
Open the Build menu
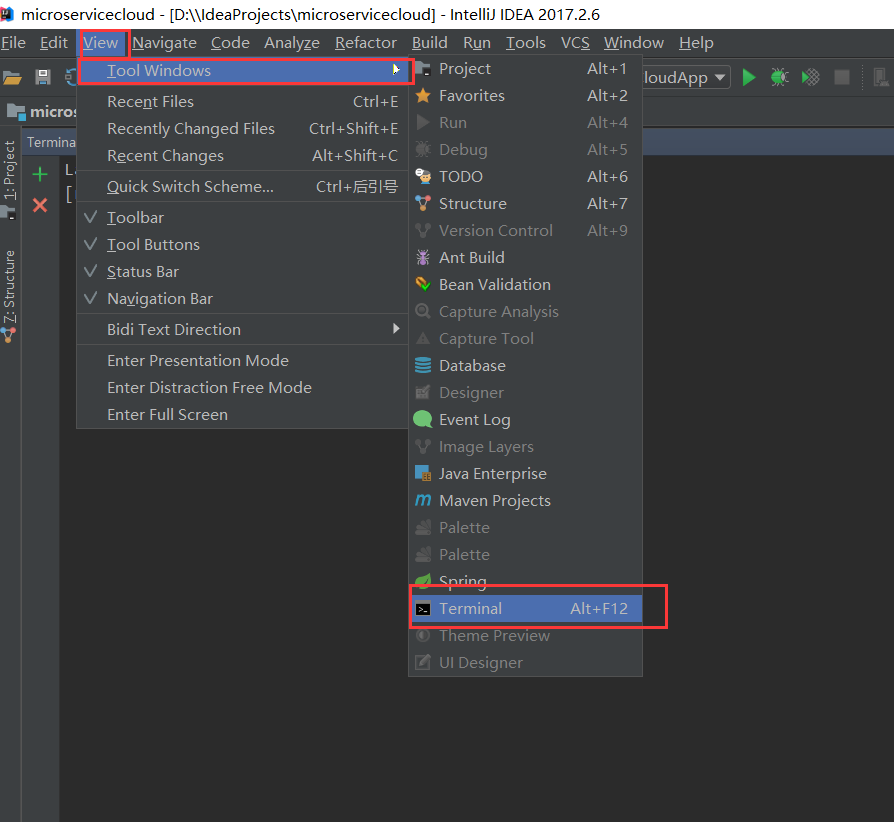click(x=430, y=43)
